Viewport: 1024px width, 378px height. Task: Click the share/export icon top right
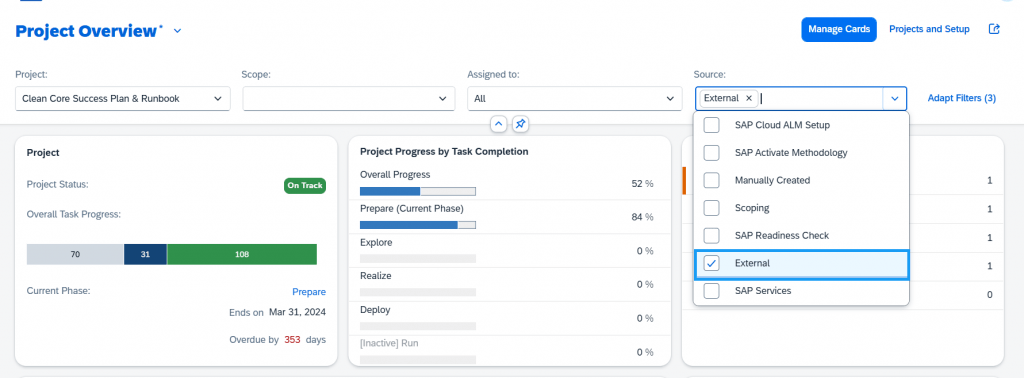(x=994, y=29)
